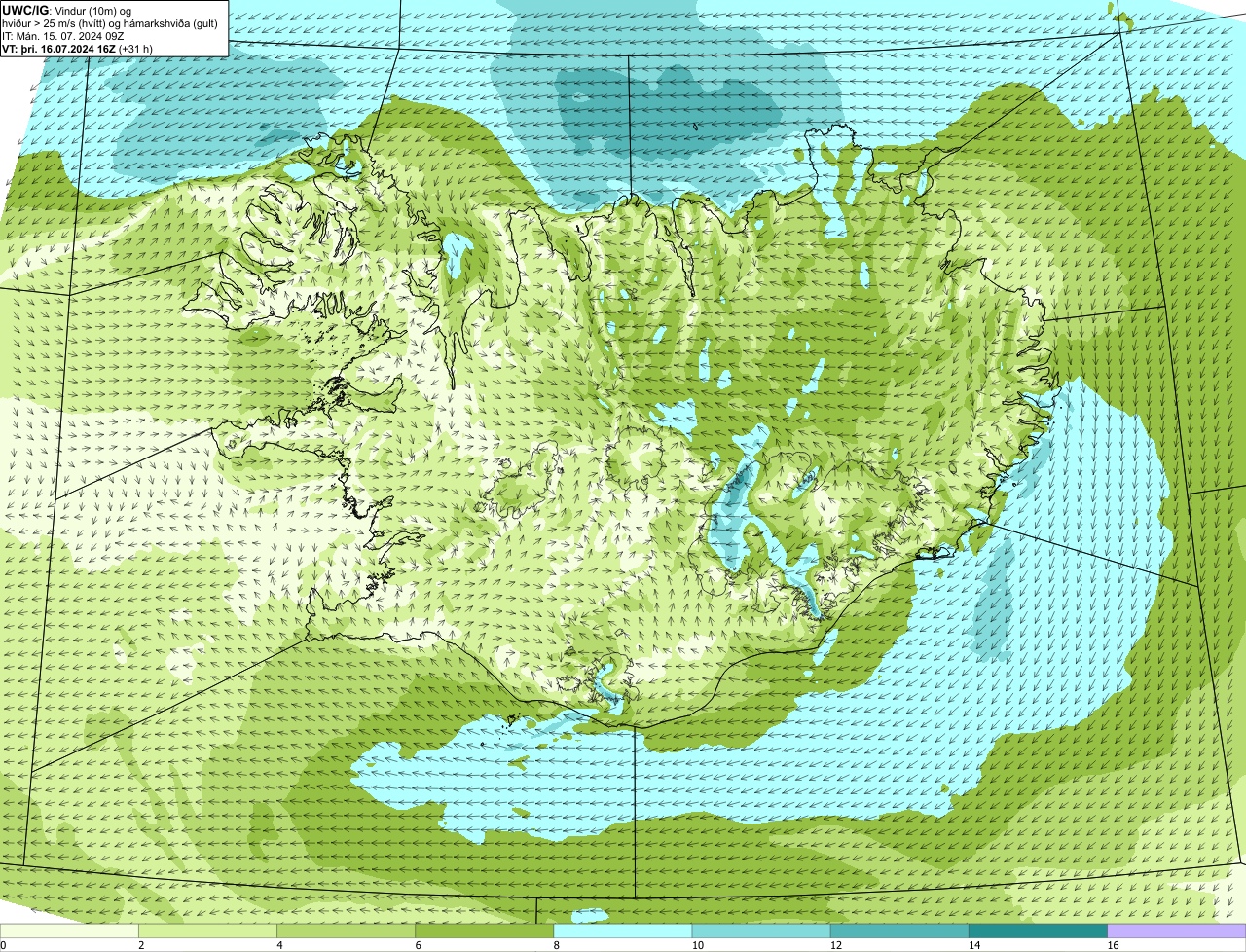The image size is (1246, 952).
Task: Click the 2–4 m/s light green legend swatch
Action: coord(207,932)
